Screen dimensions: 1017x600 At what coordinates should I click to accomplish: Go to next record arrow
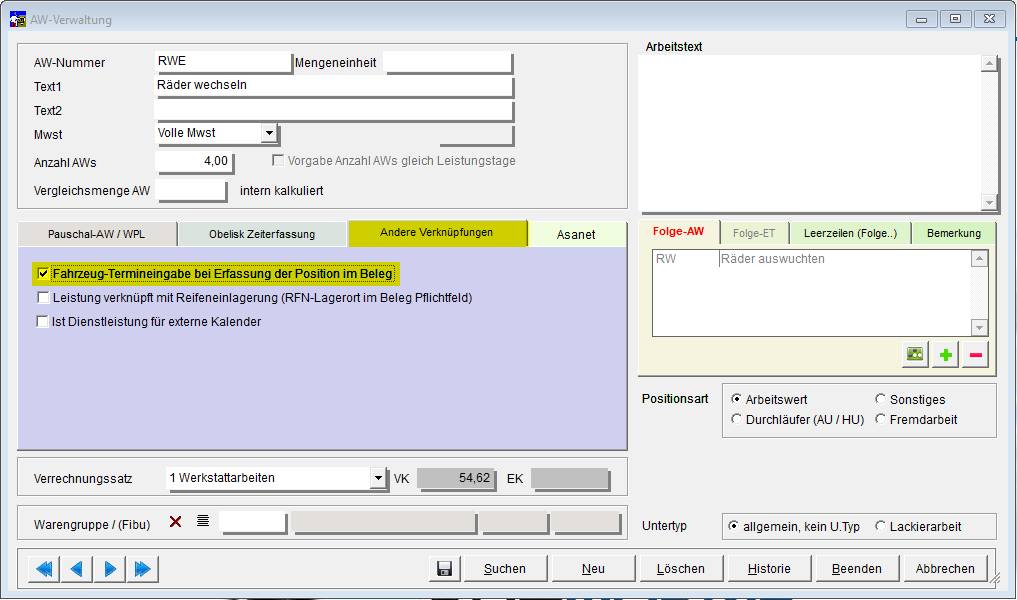pos(110,569)
